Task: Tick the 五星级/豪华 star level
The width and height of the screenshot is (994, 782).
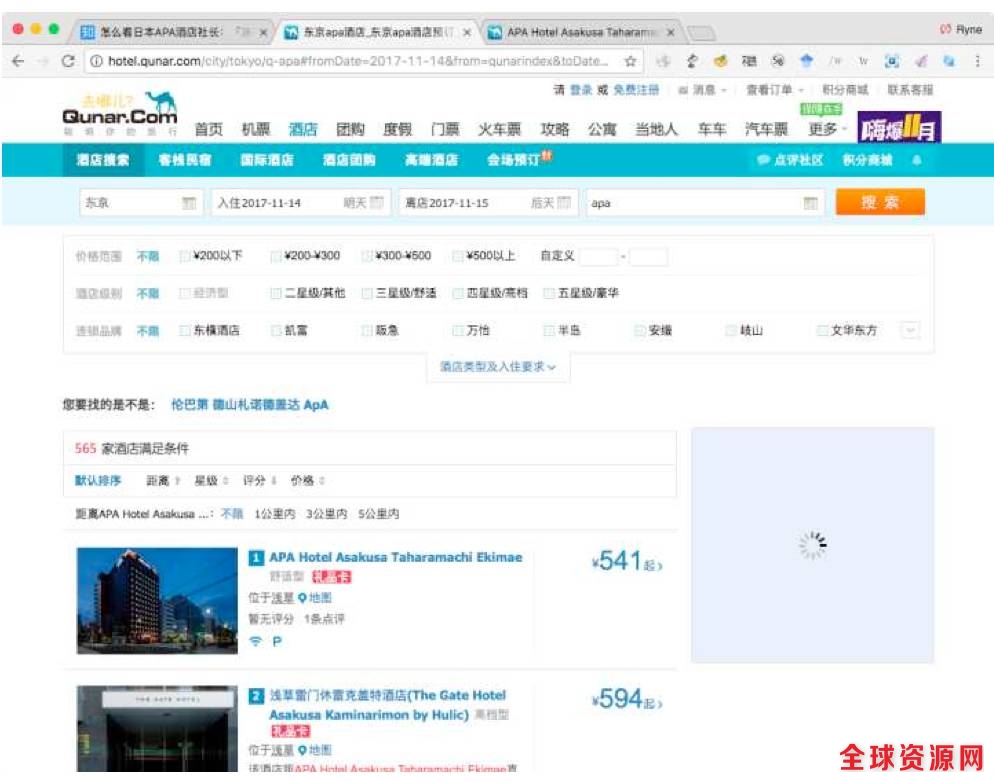Action: [x=549, y=293]
